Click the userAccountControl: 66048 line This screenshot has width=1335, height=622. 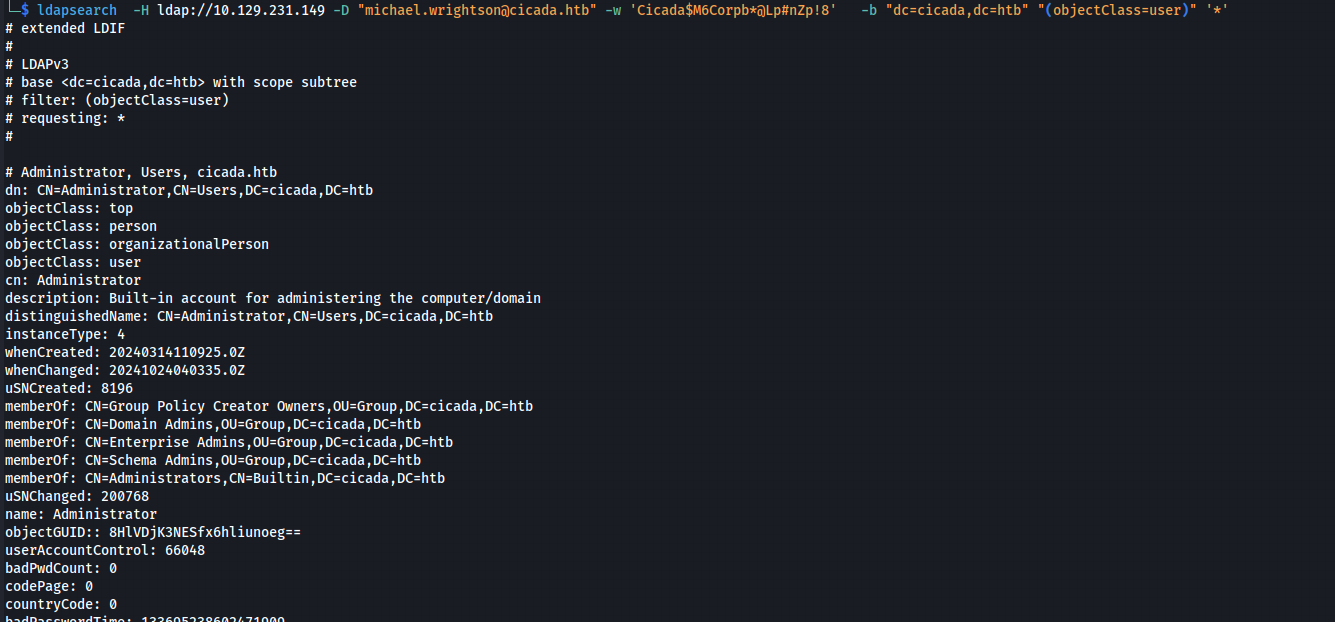tap(105, 550)
